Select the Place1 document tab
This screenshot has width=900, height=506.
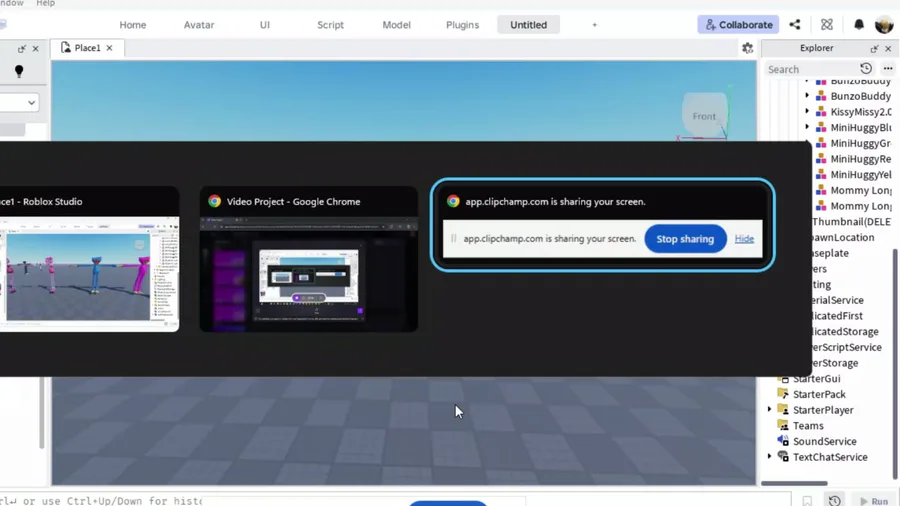click(x=87, y=48)
